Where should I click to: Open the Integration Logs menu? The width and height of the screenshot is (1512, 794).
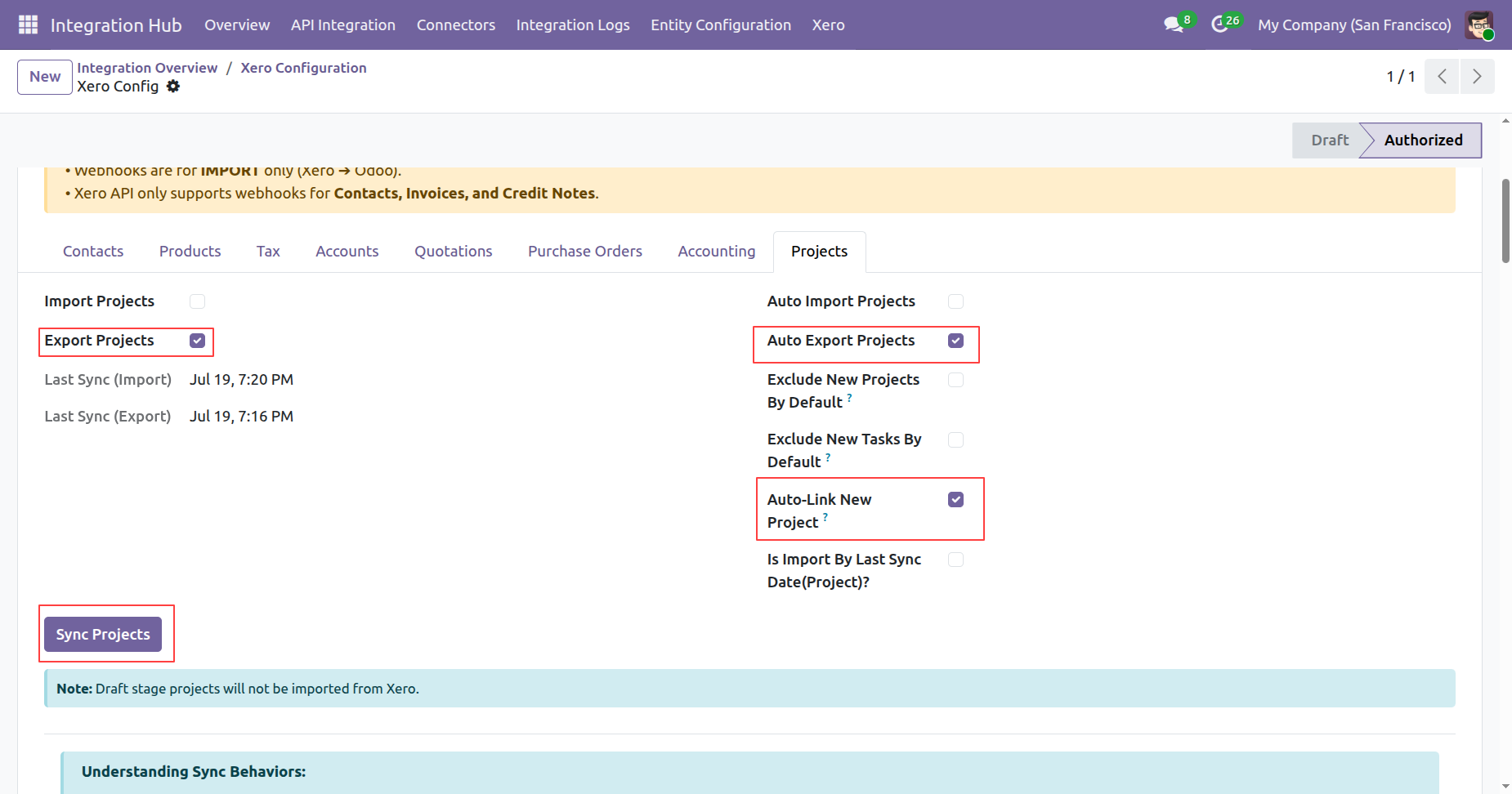pos(573,25)
